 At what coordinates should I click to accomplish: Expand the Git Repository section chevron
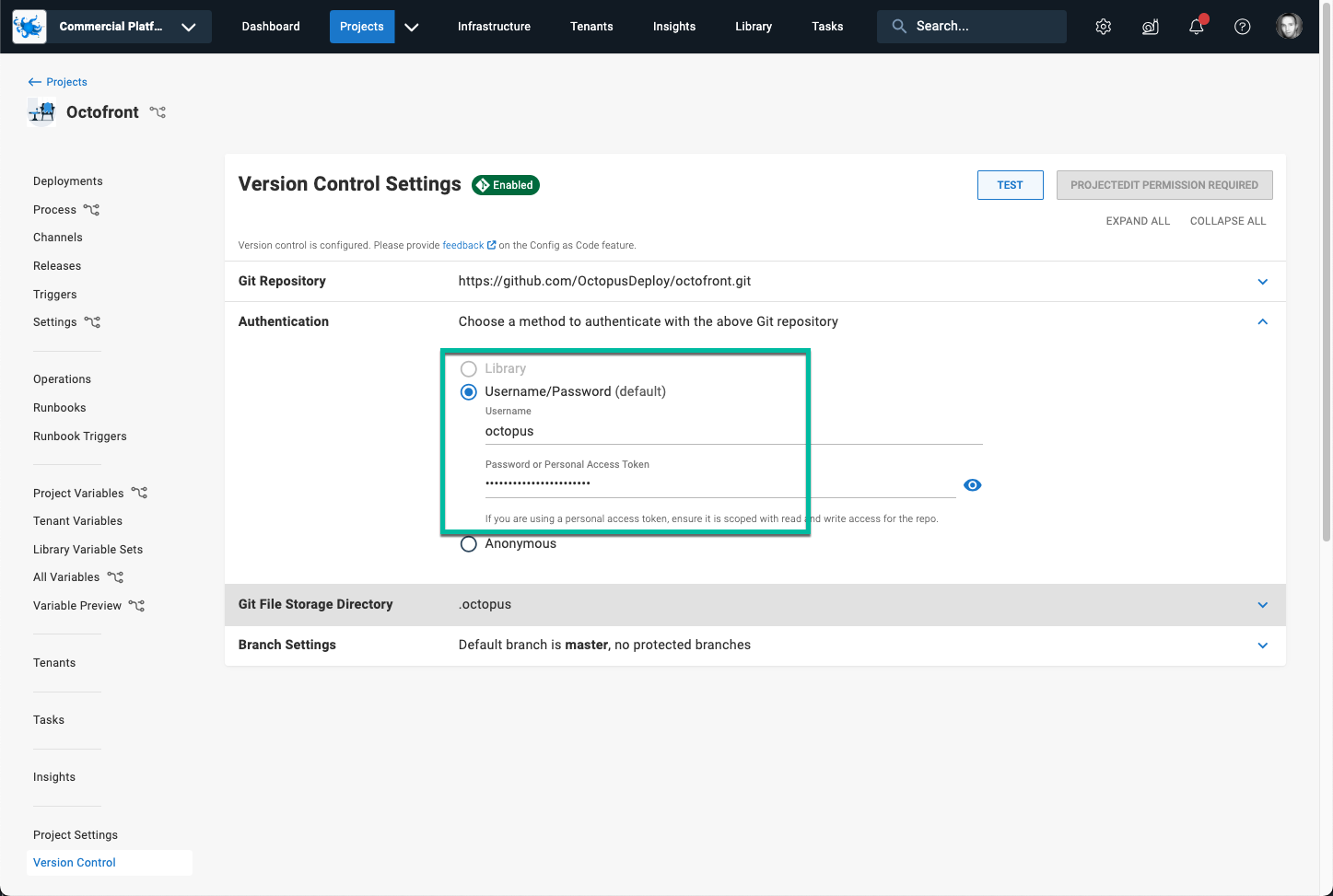[1262, 281]
